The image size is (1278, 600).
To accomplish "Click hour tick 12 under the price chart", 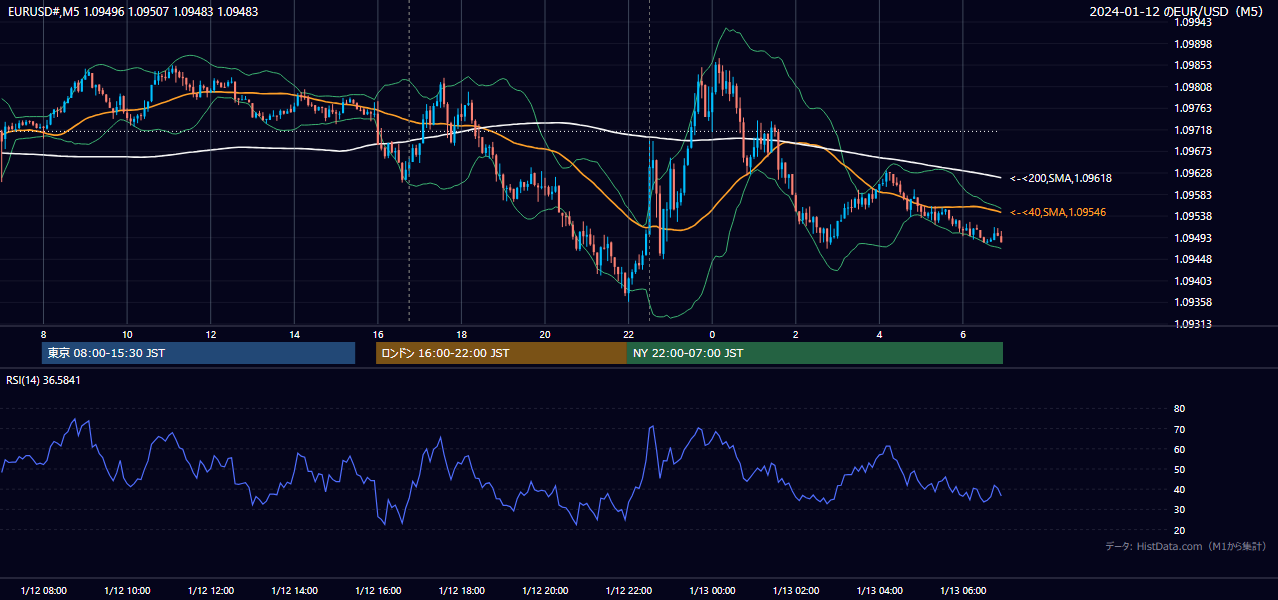I will coord(211,334).
